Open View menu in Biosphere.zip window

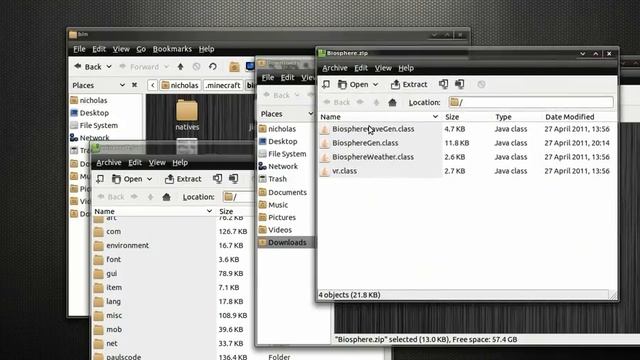[383, 68]
